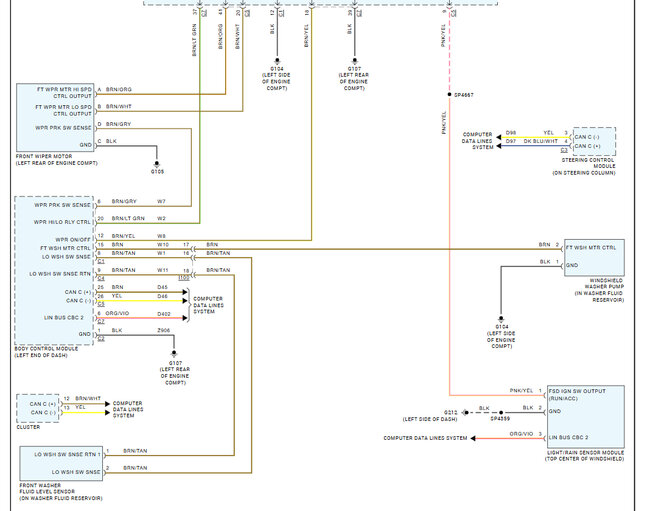The height and width of the screenshot is (511, 650).
Task: Select the WINDSHIELD WASHER PUMP label
Action: [x=604, y=283]
